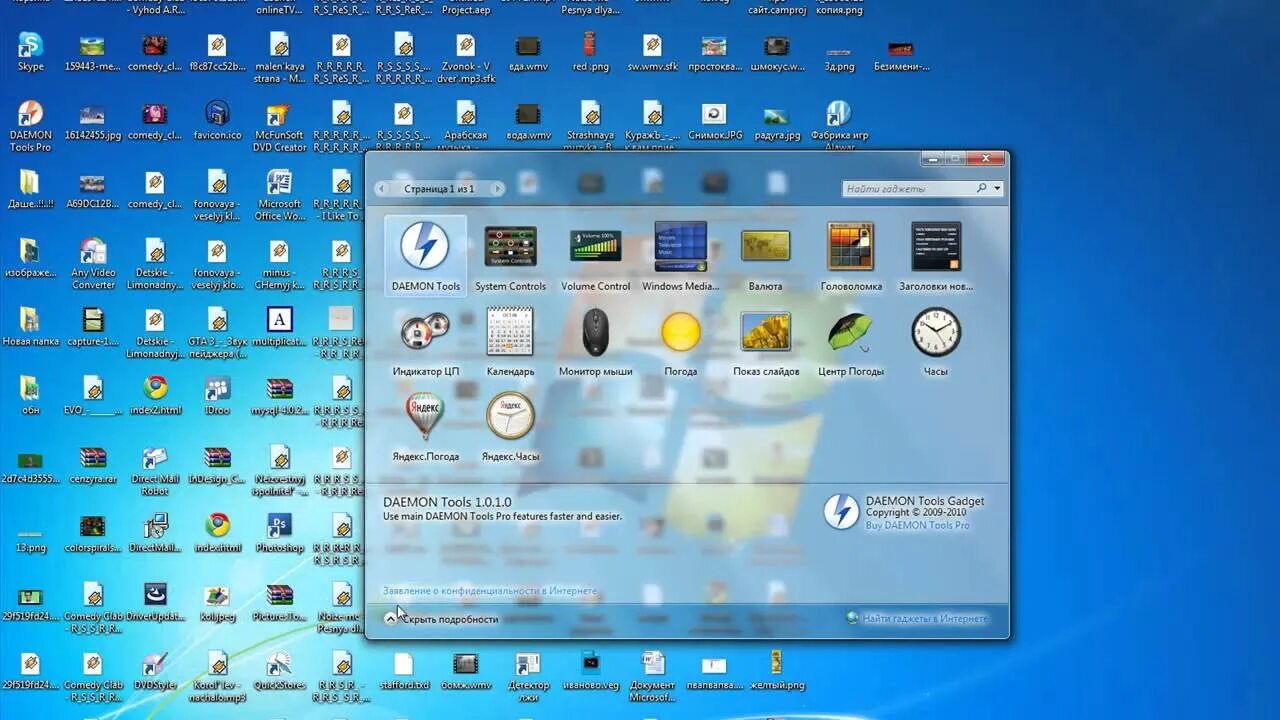Open the search options dropdown arrow

997,188
